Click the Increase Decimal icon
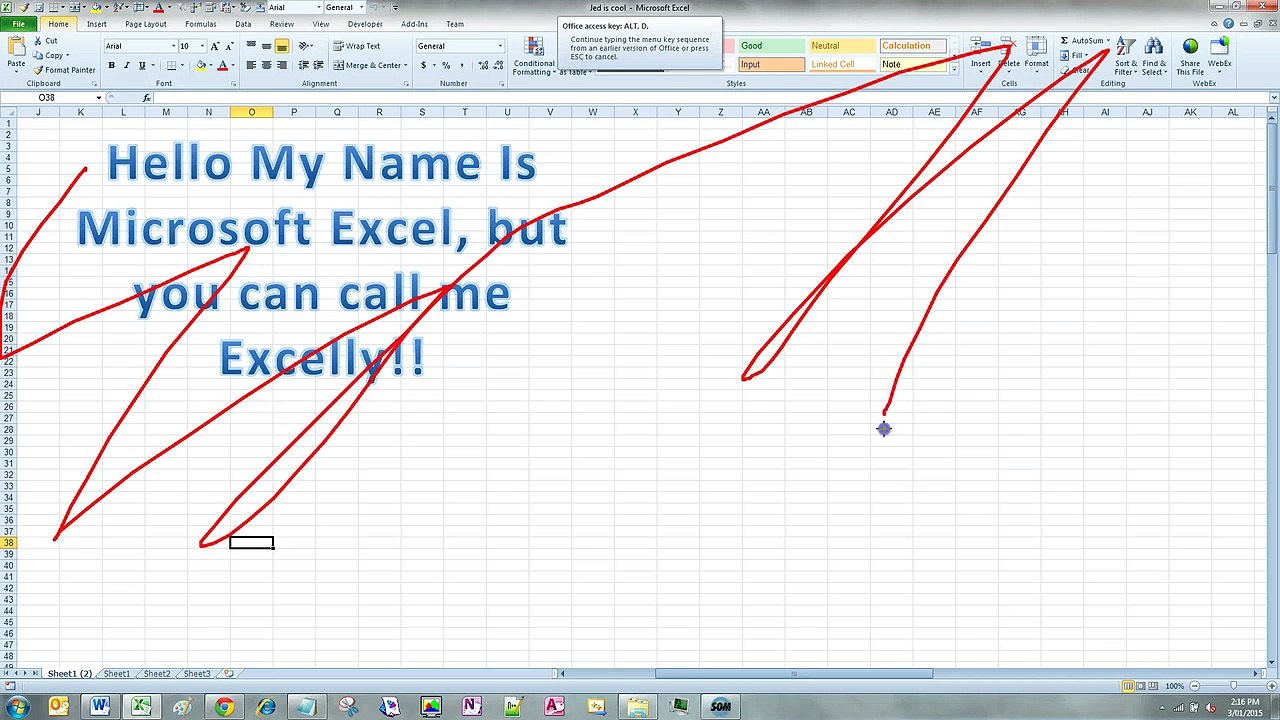The width and height of the screenshot is (1280, 720). coord(484,65)
